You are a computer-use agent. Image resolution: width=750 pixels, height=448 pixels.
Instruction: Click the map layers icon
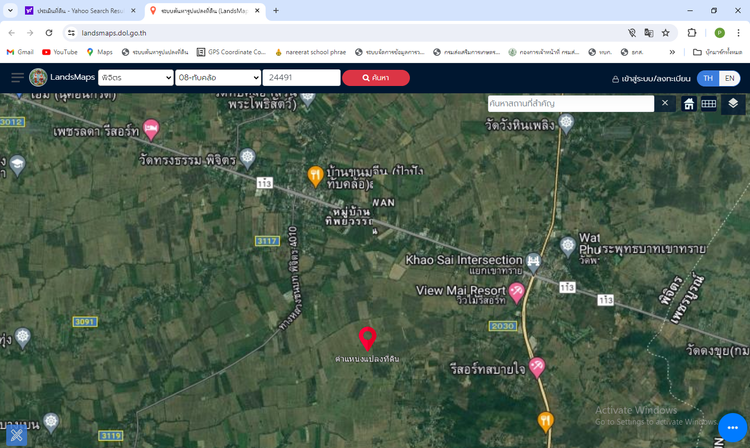coord(733,103)
